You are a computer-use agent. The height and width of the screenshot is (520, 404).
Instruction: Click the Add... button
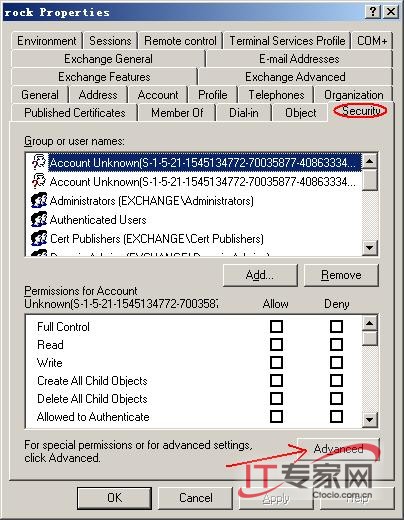260,275
